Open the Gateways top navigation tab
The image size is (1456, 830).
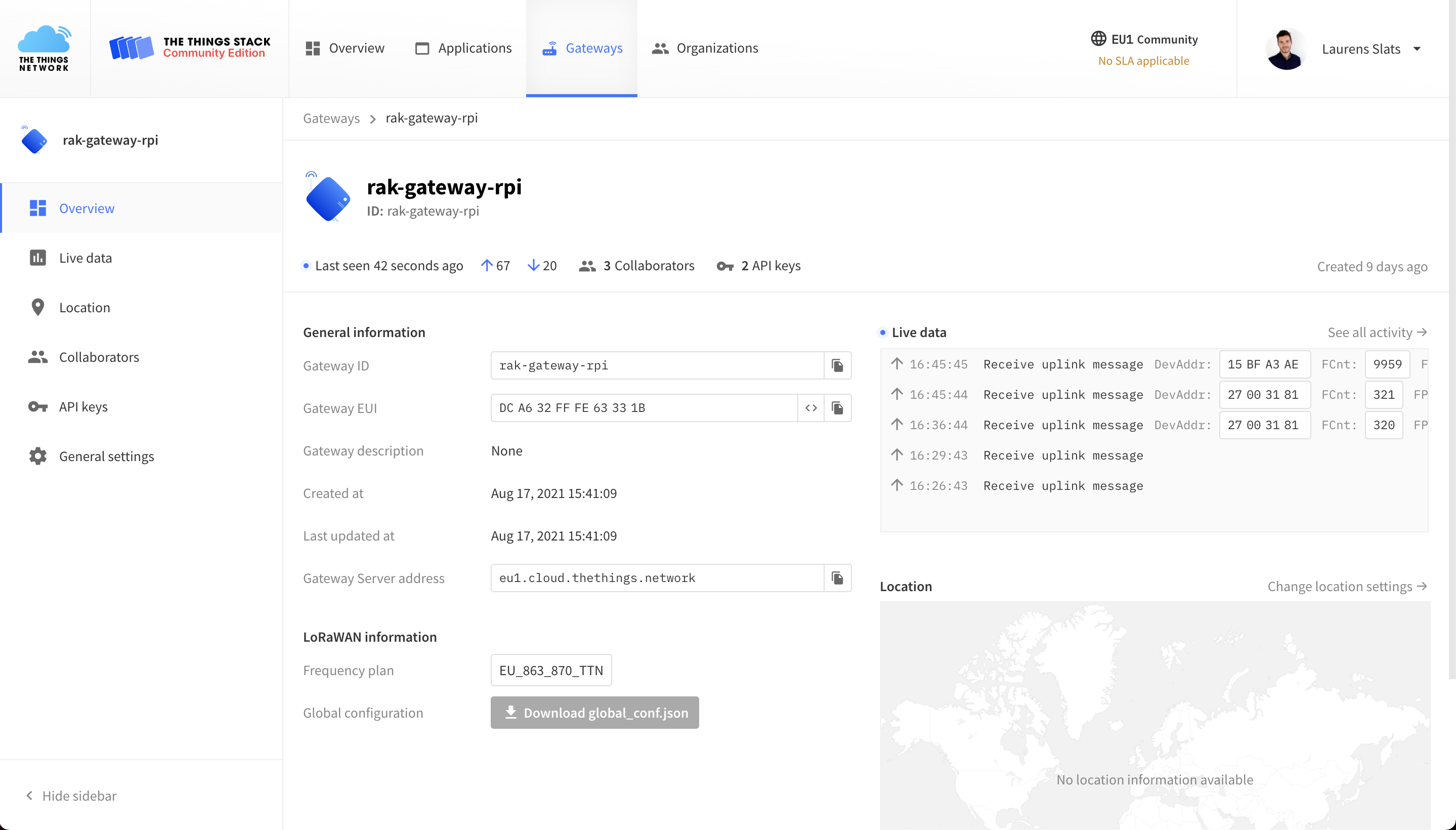[582, 48]
